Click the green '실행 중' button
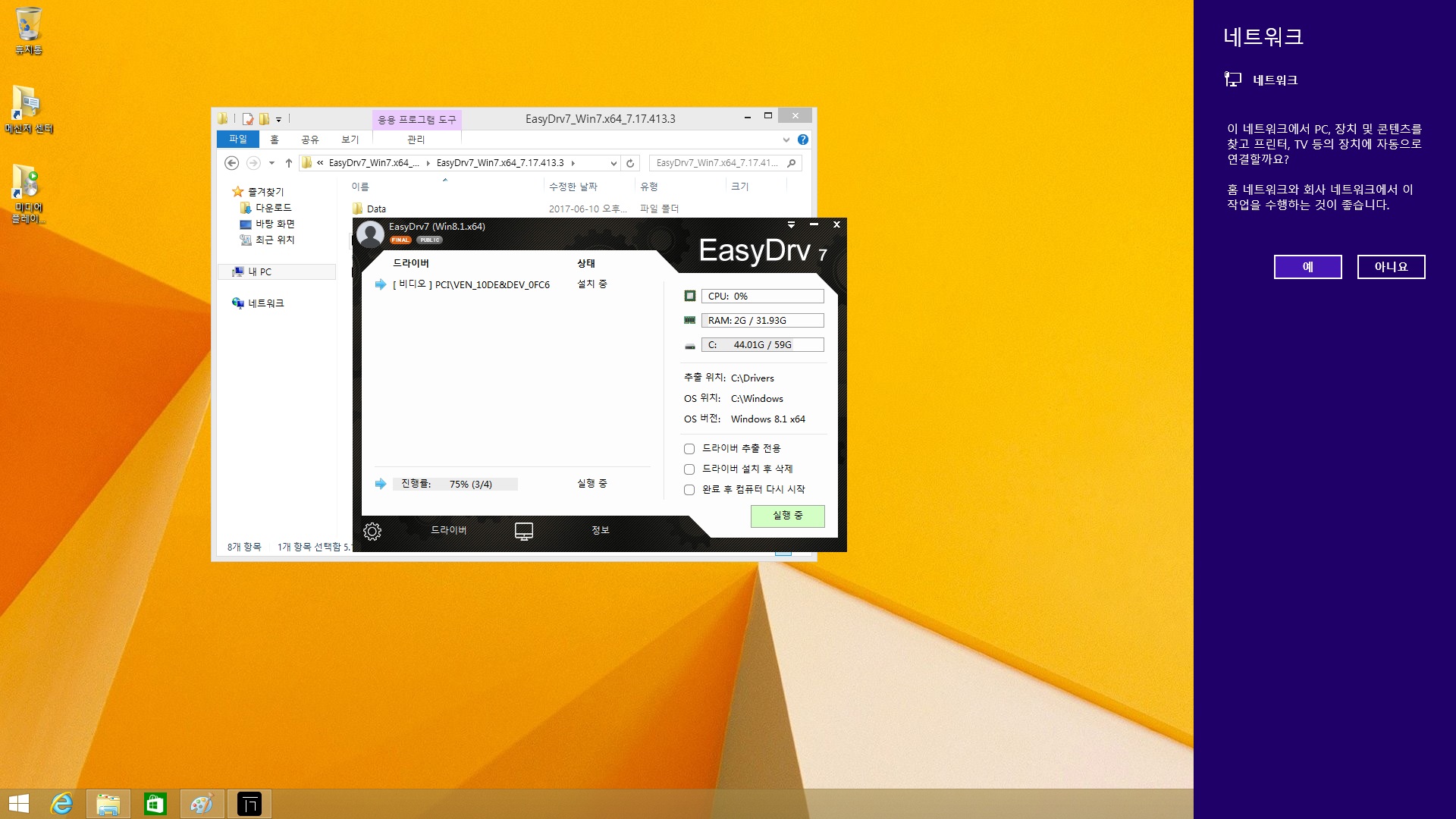The image size is (1456, 819). [x=788, y=516]
